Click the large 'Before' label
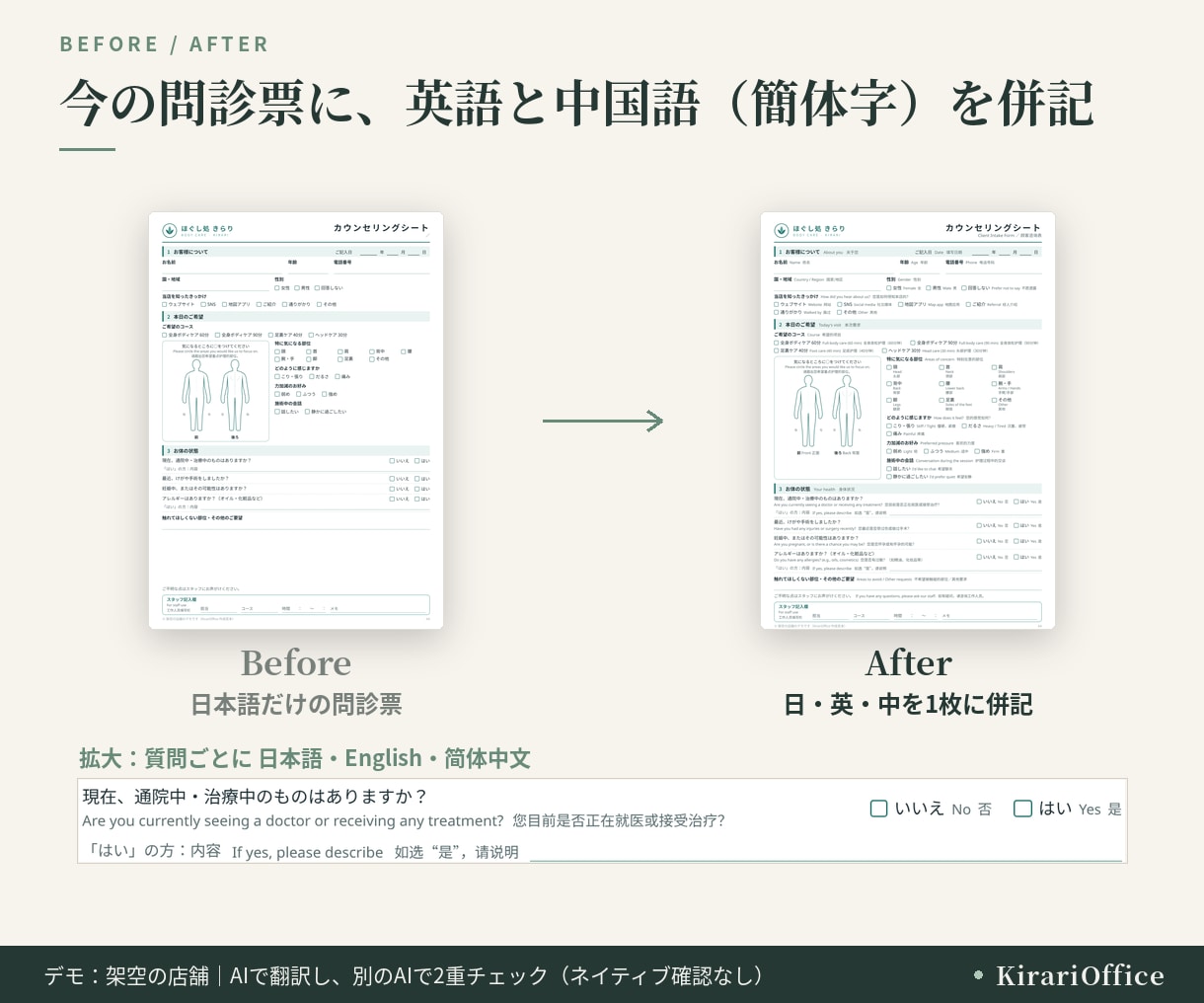Viewport: 1204px width, 1003px height. click(x=296, y=662)
